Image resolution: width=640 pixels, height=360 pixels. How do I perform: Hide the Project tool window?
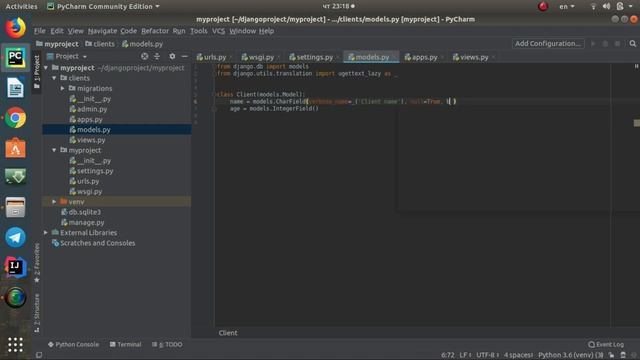tap(184, 56)
